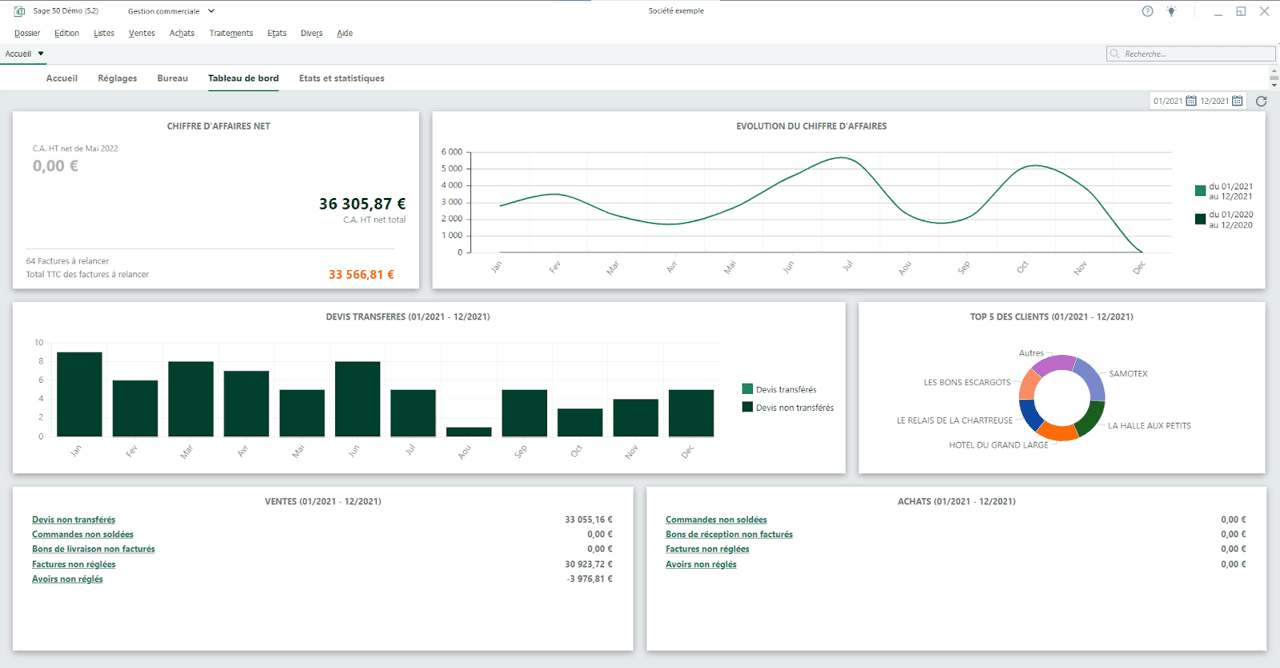The height and width of the screenshot is (668, 1280).
Task: Click the search magnifier icon
Action: pyautogui.click(x=1113, y=53)
